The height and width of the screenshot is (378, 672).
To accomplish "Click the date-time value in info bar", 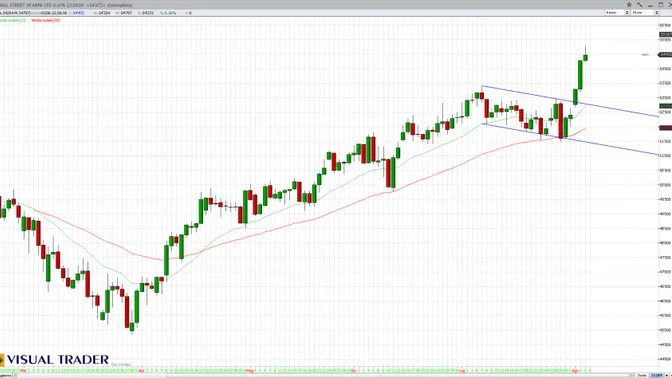I will (x=54, y=13).
